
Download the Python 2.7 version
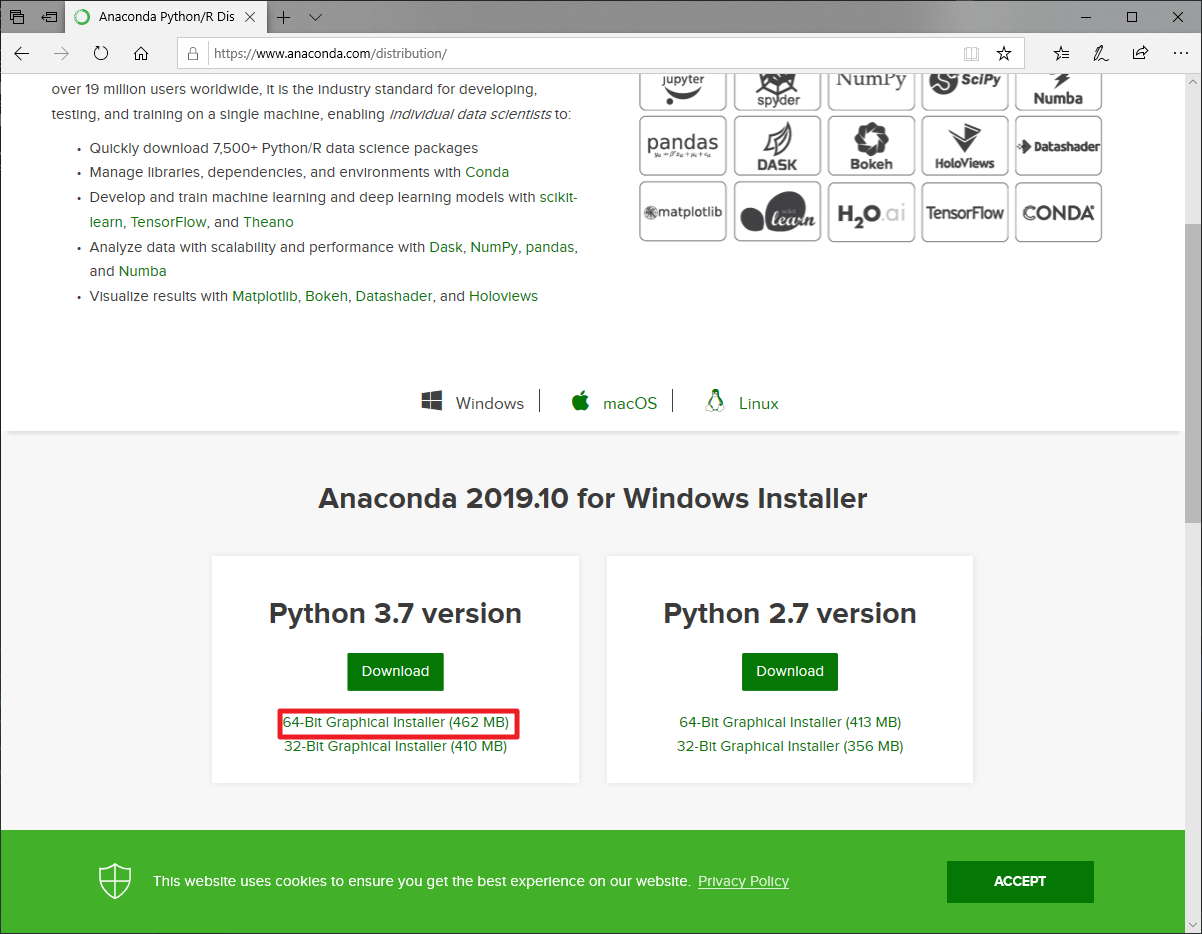pyautogui.click(x=790, y=671)
